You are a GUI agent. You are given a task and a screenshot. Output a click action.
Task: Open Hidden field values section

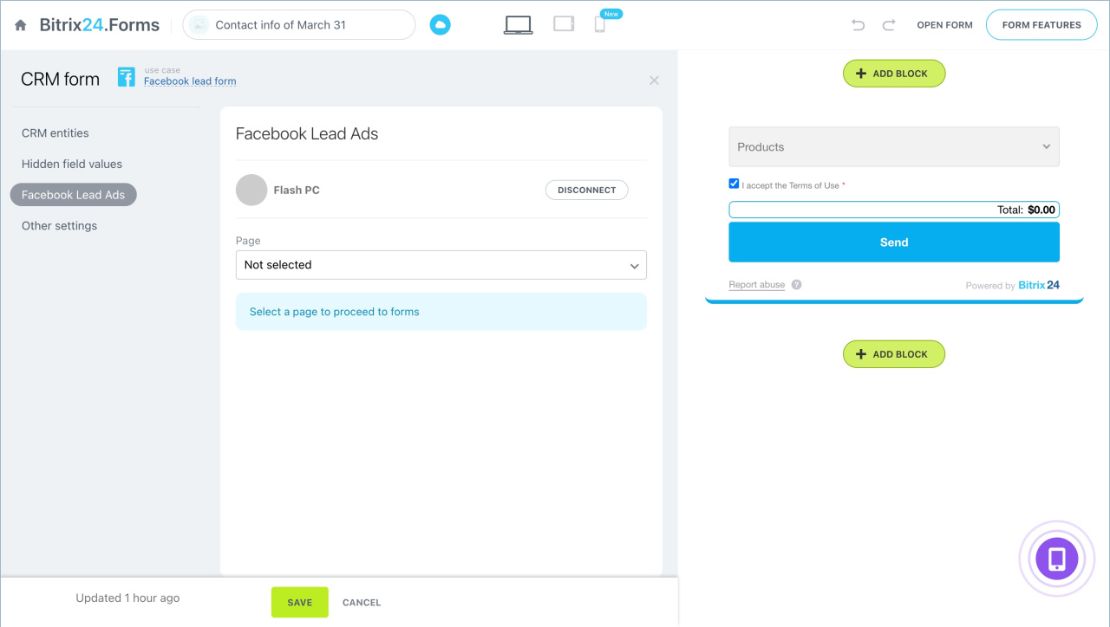[71, 164]
